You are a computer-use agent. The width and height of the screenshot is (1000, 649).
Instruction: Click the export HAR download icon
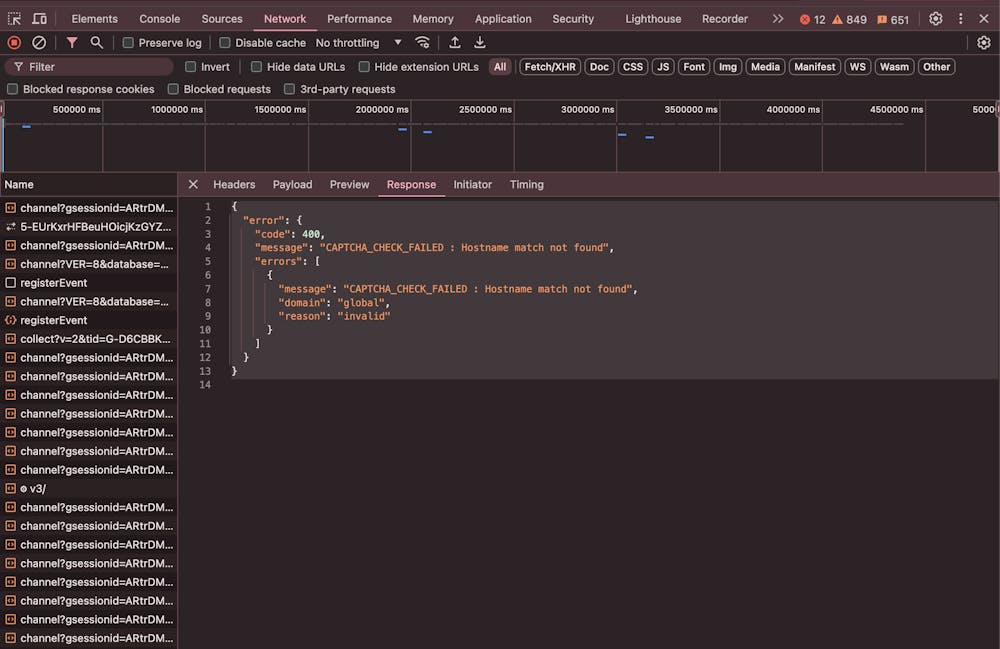click(480, 43)
